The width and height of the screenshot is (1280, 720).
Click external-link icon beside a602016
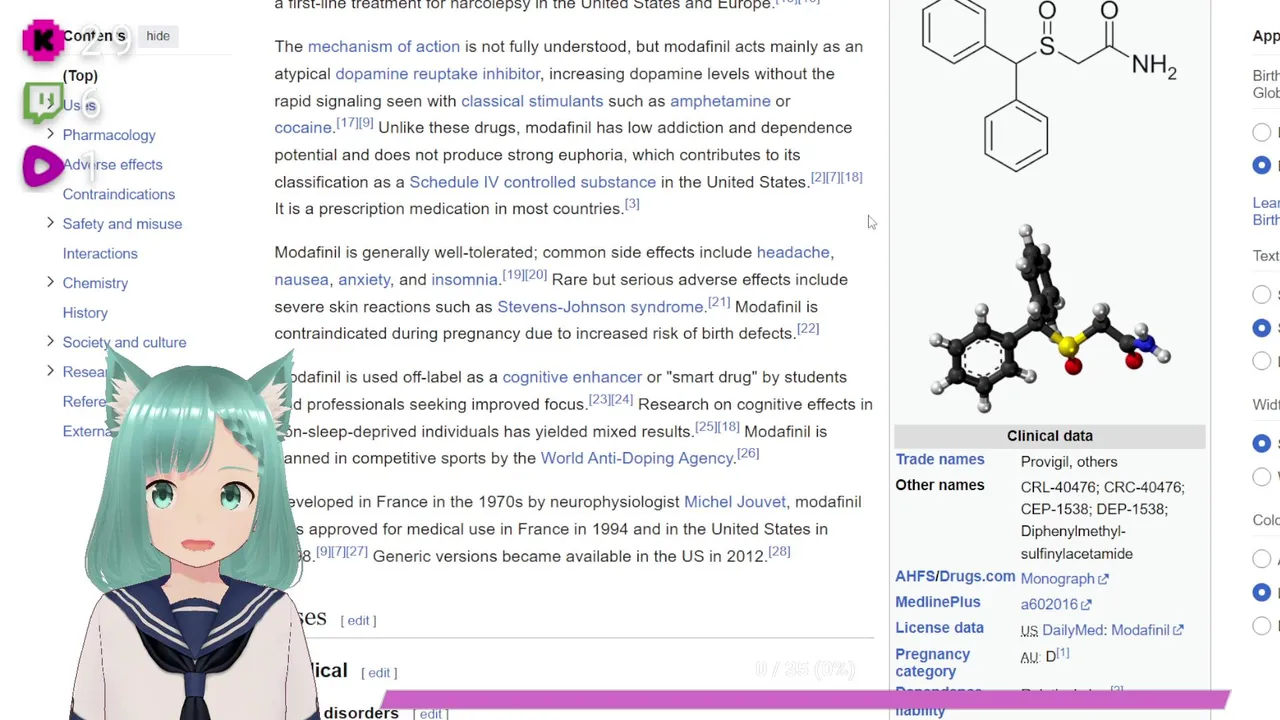point(1087,605)
